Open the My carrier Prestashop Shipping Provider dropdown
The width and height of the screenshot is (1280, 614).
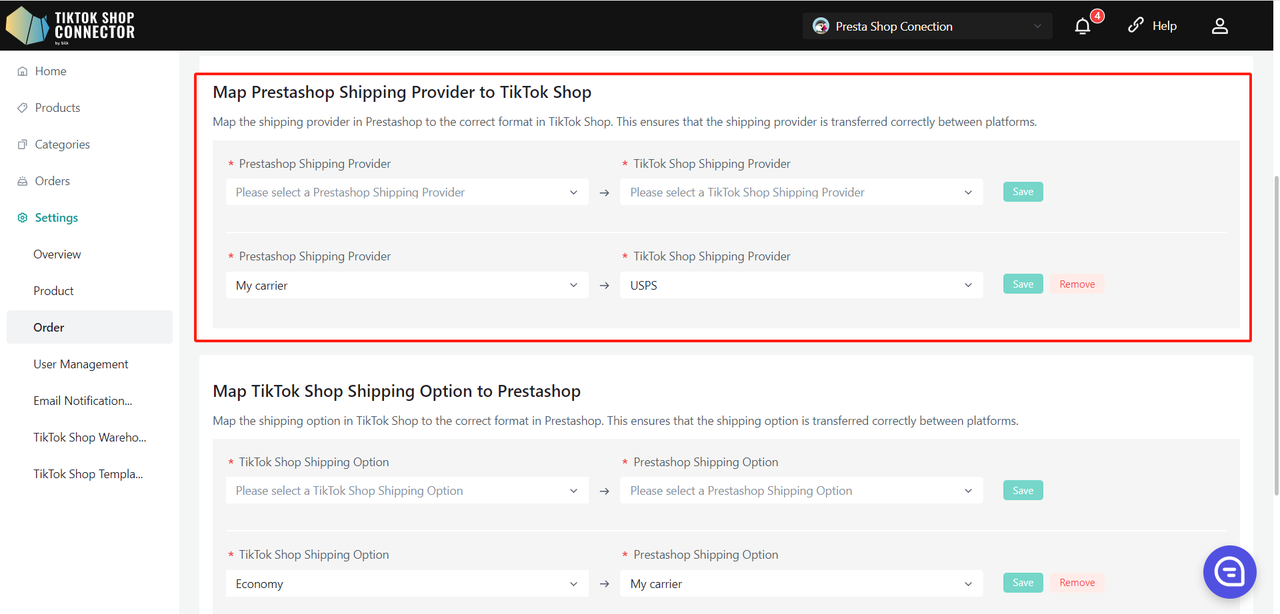(407, 285)
